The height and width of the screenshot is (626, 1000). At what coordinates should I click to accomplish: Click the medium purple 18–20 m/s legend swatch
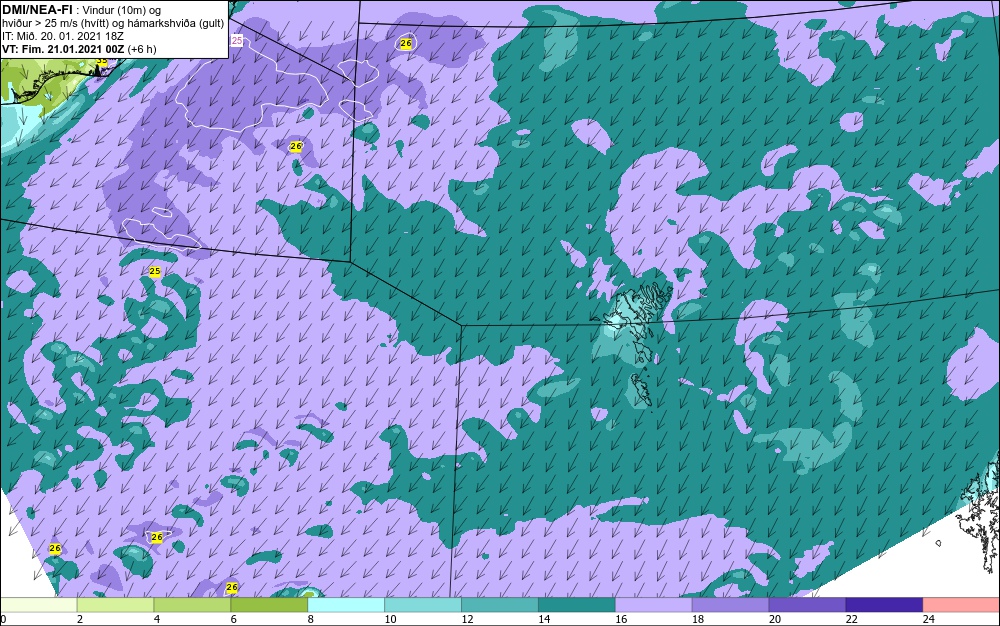(x=730, y=605)
